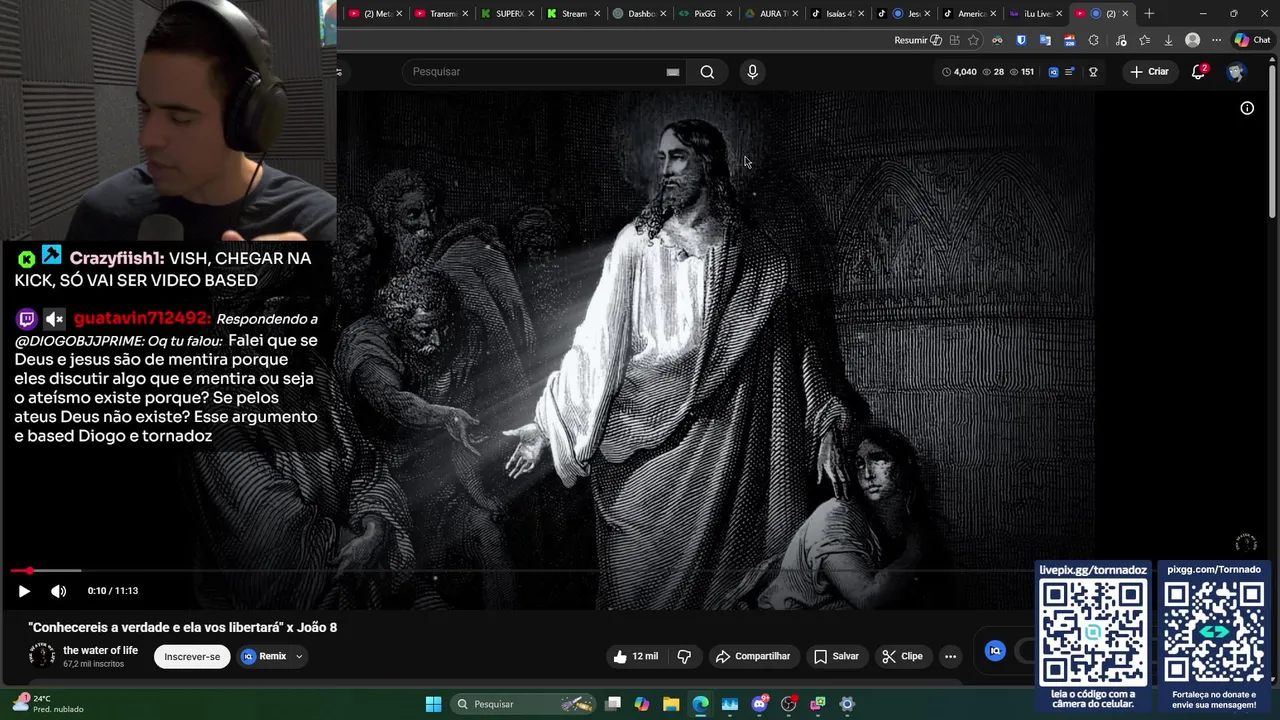Open Windows Start menu

(433, 704)
